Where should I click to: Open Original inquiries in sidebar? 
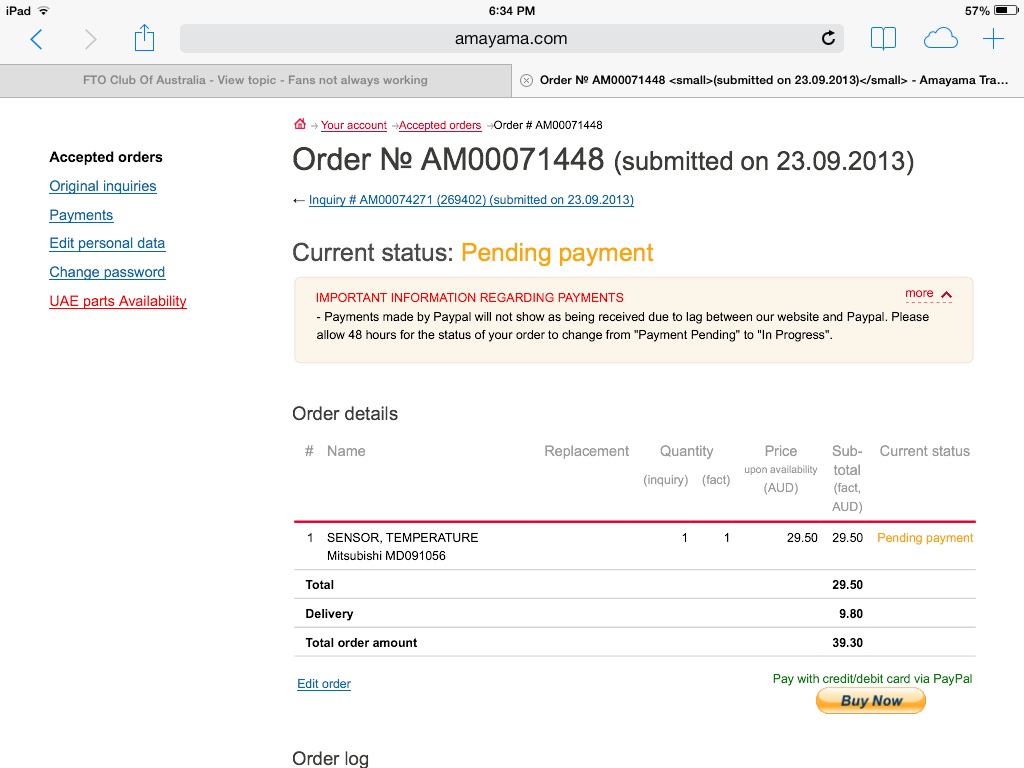[x=103, y=186]
